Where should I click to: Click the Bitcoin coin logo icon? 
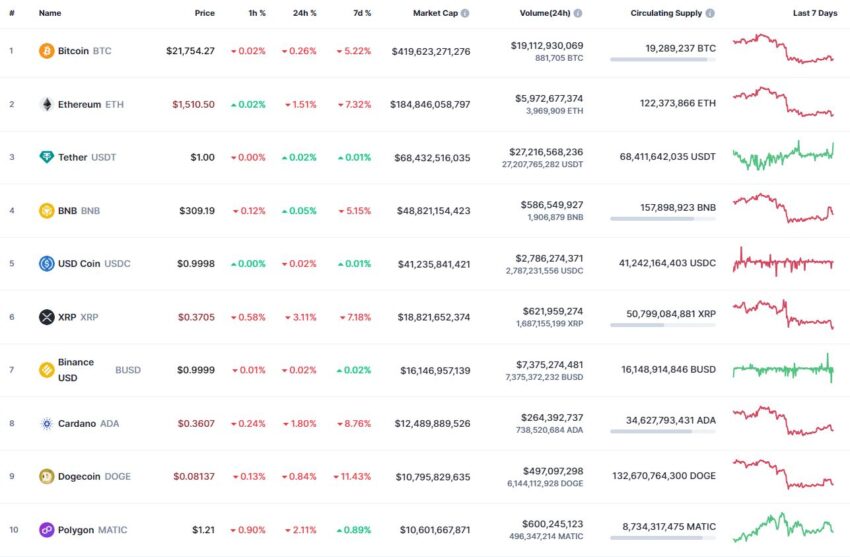point(46,51)
